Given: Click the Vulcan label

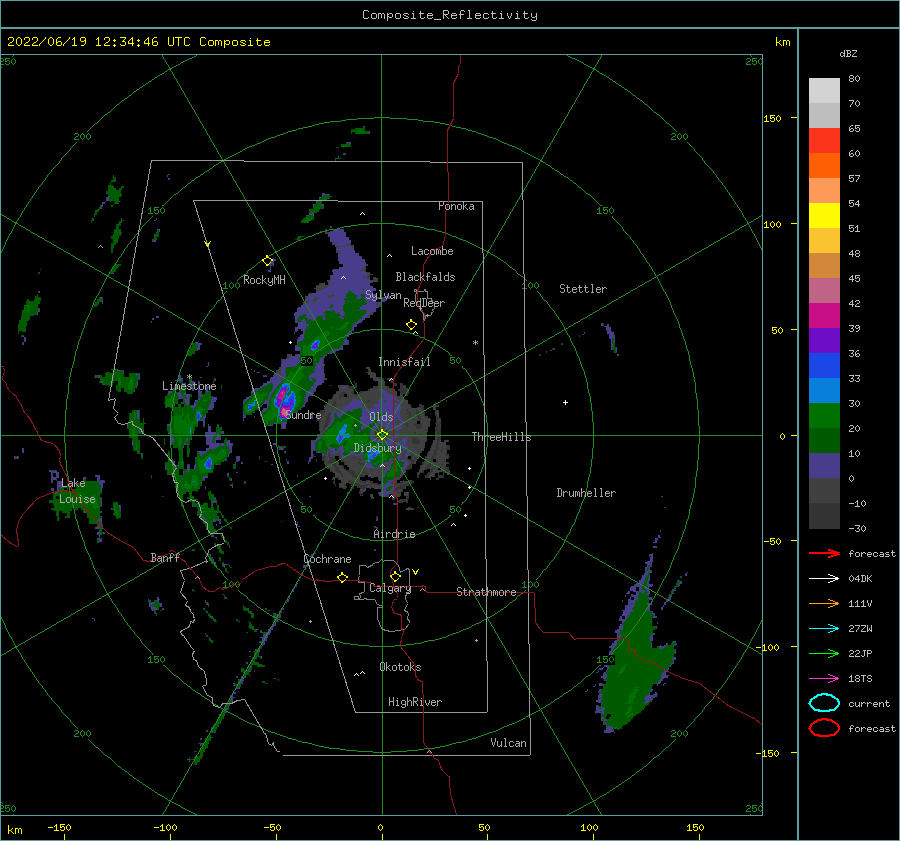Looking at the screenshot, I should (x=509, y=743).
